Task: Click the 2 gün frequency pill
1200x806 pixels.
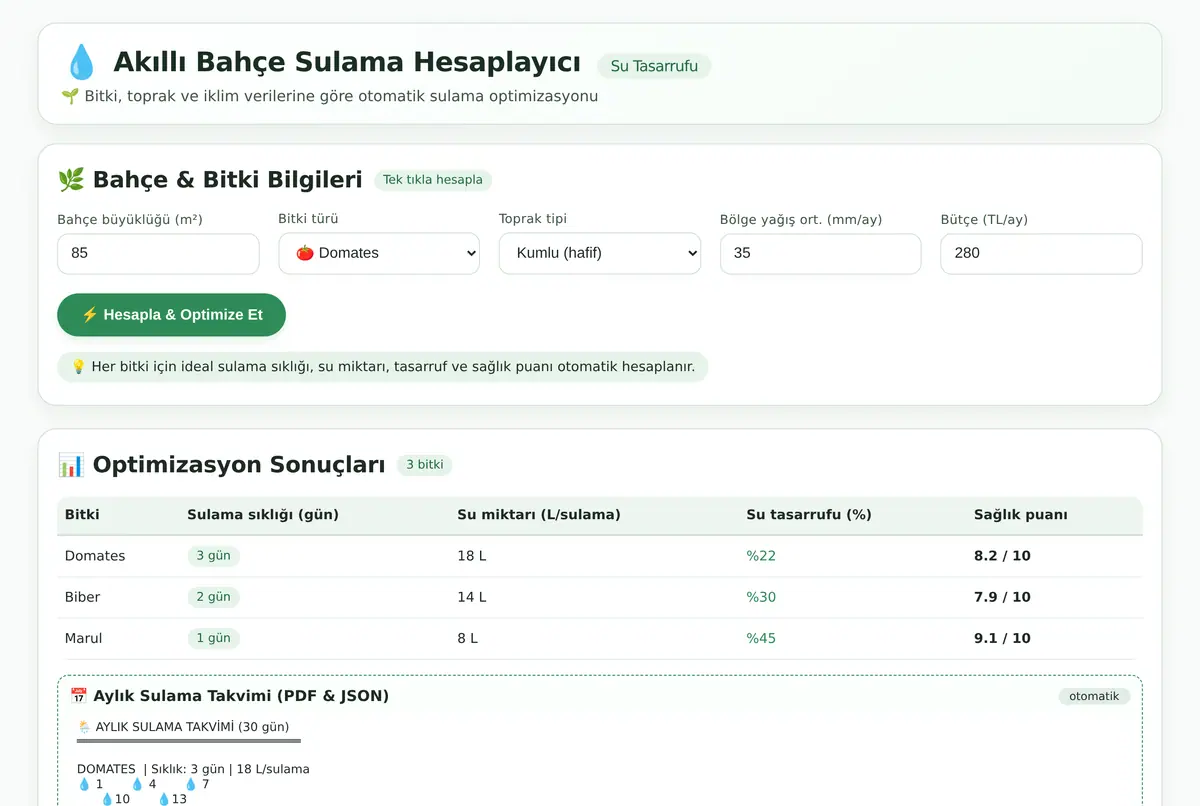Action: 214,597
